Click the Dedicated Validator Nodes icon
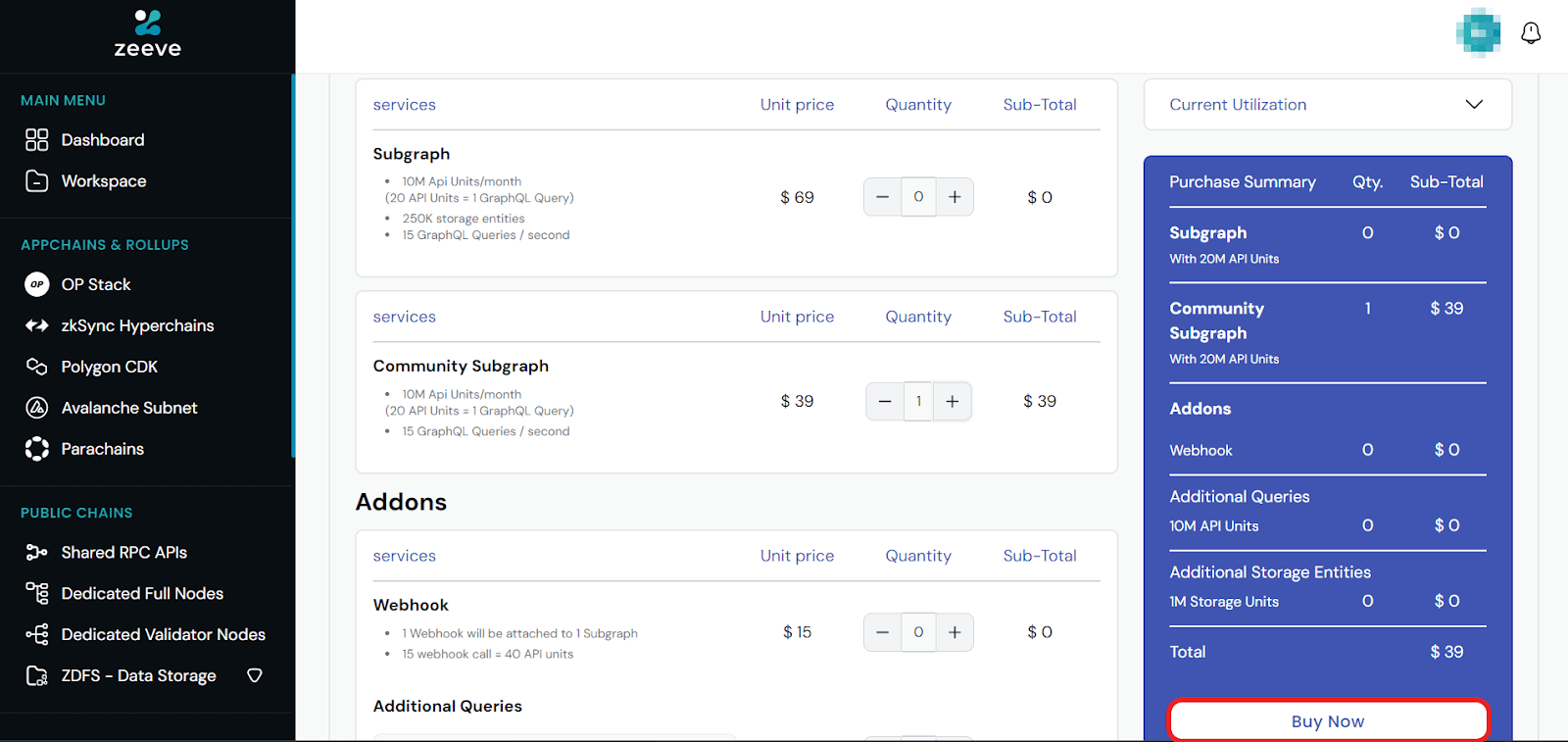This screenshot has height=742, width=1568. pos(37,634)
